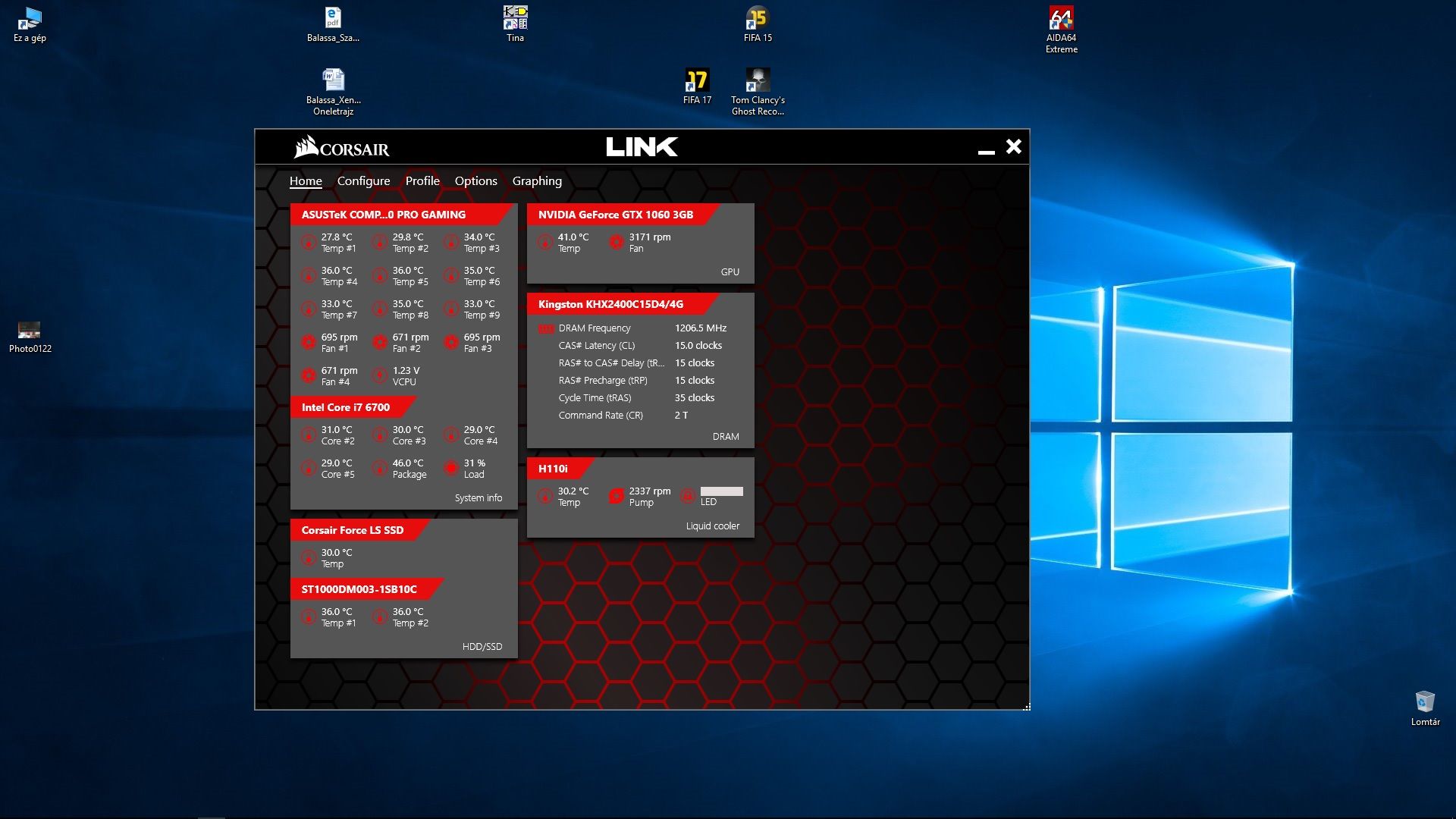Click the CPU Package temperature icon

point(380,469)
